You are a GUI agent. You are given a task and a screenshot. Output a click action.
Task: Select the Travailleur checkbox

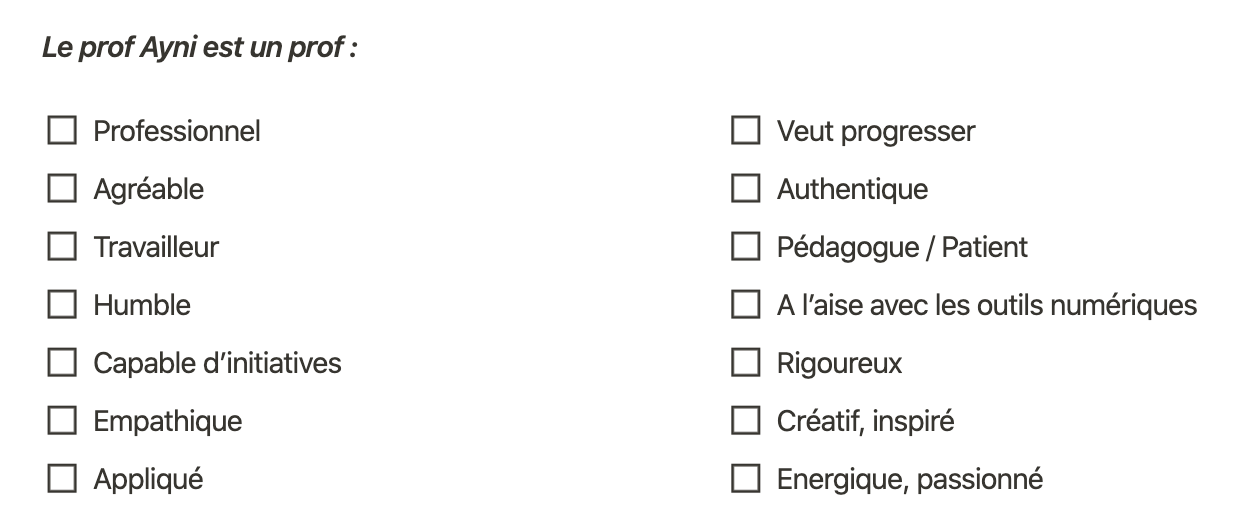click(62, 247)
